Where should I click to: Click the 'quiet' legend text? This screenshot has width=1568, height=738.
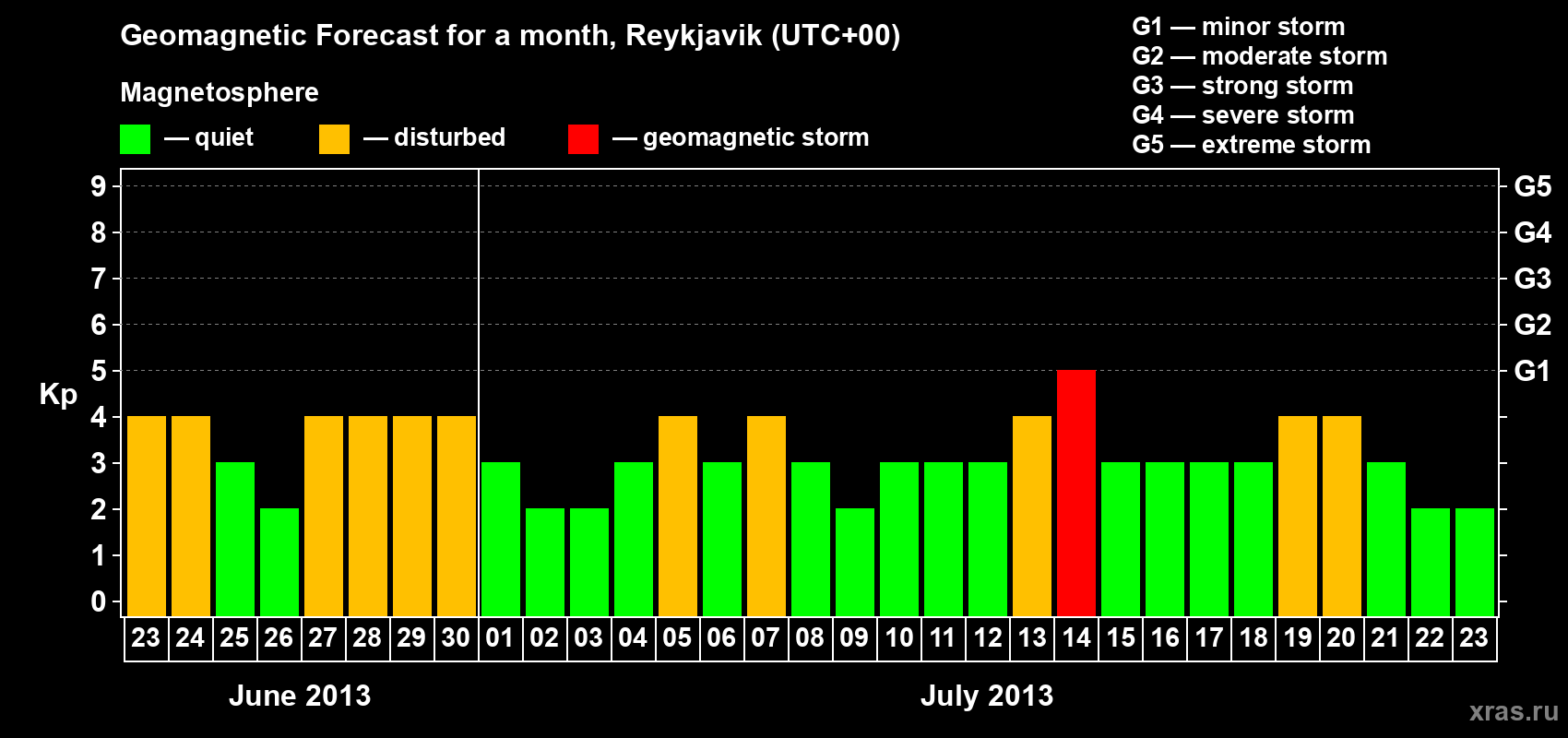click(x=224, y=138)
